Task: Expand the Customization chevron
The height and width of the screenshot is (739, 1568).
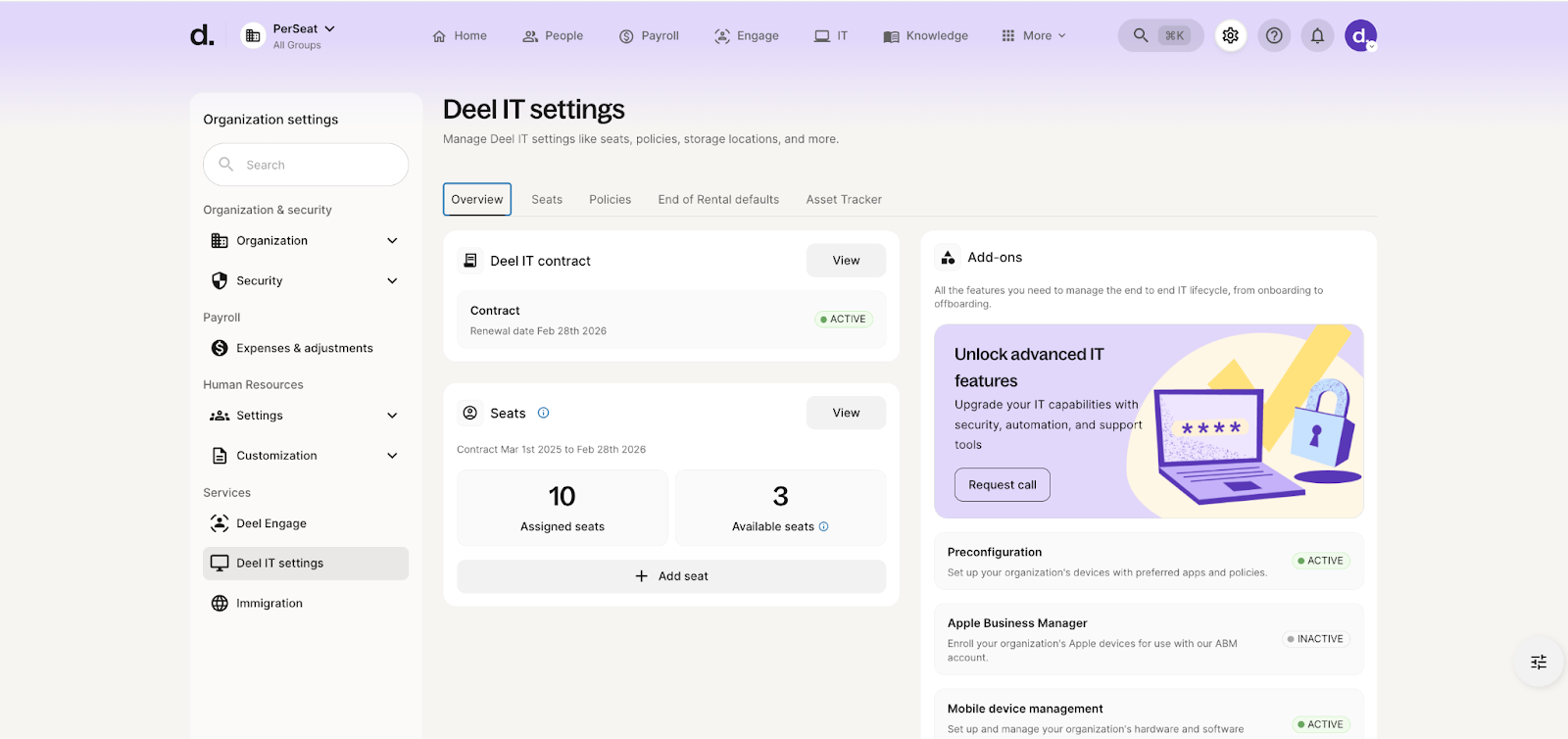Action: [392, 456]
